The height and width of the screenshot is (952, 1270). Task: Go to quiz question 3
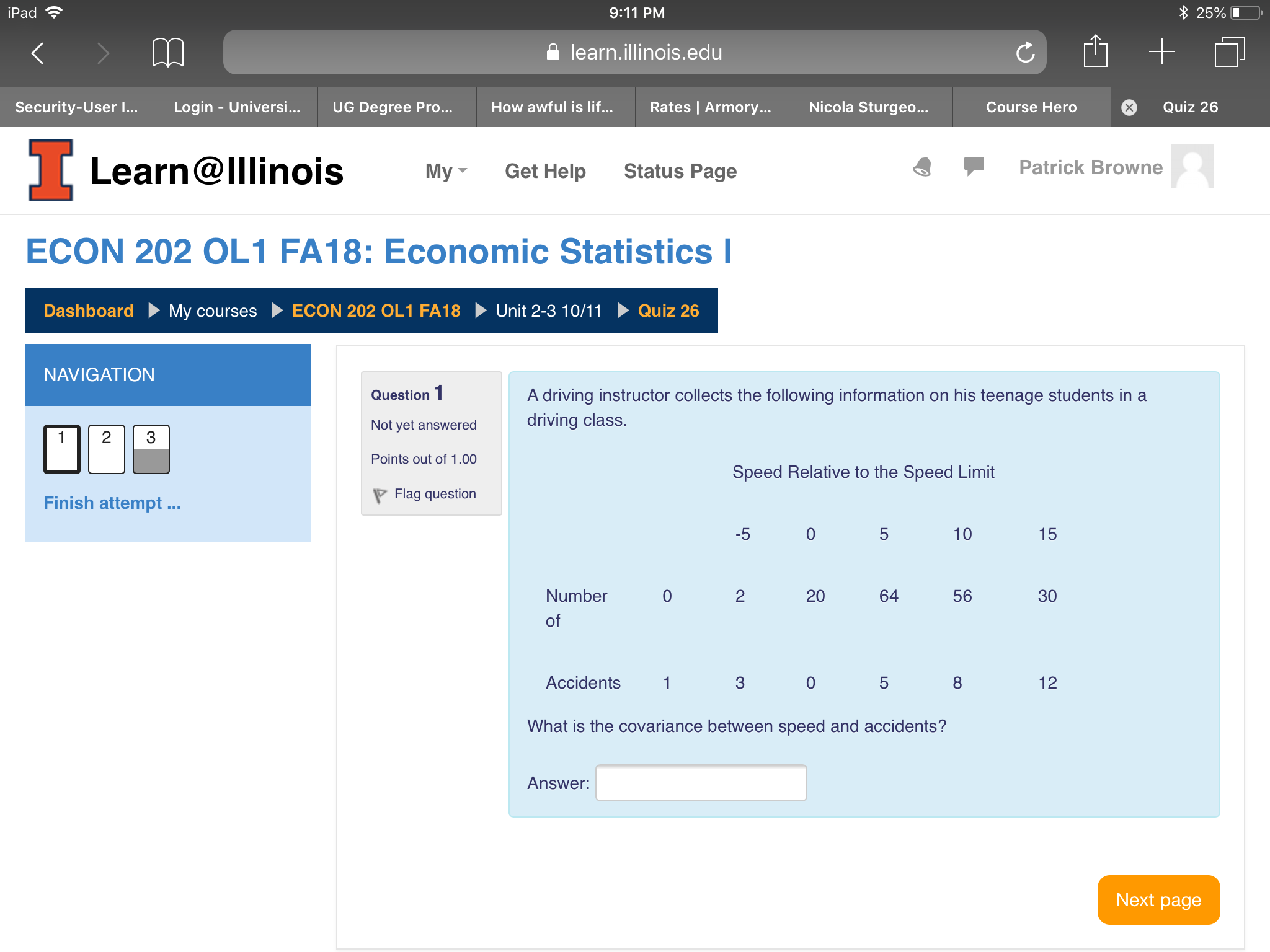151,449
